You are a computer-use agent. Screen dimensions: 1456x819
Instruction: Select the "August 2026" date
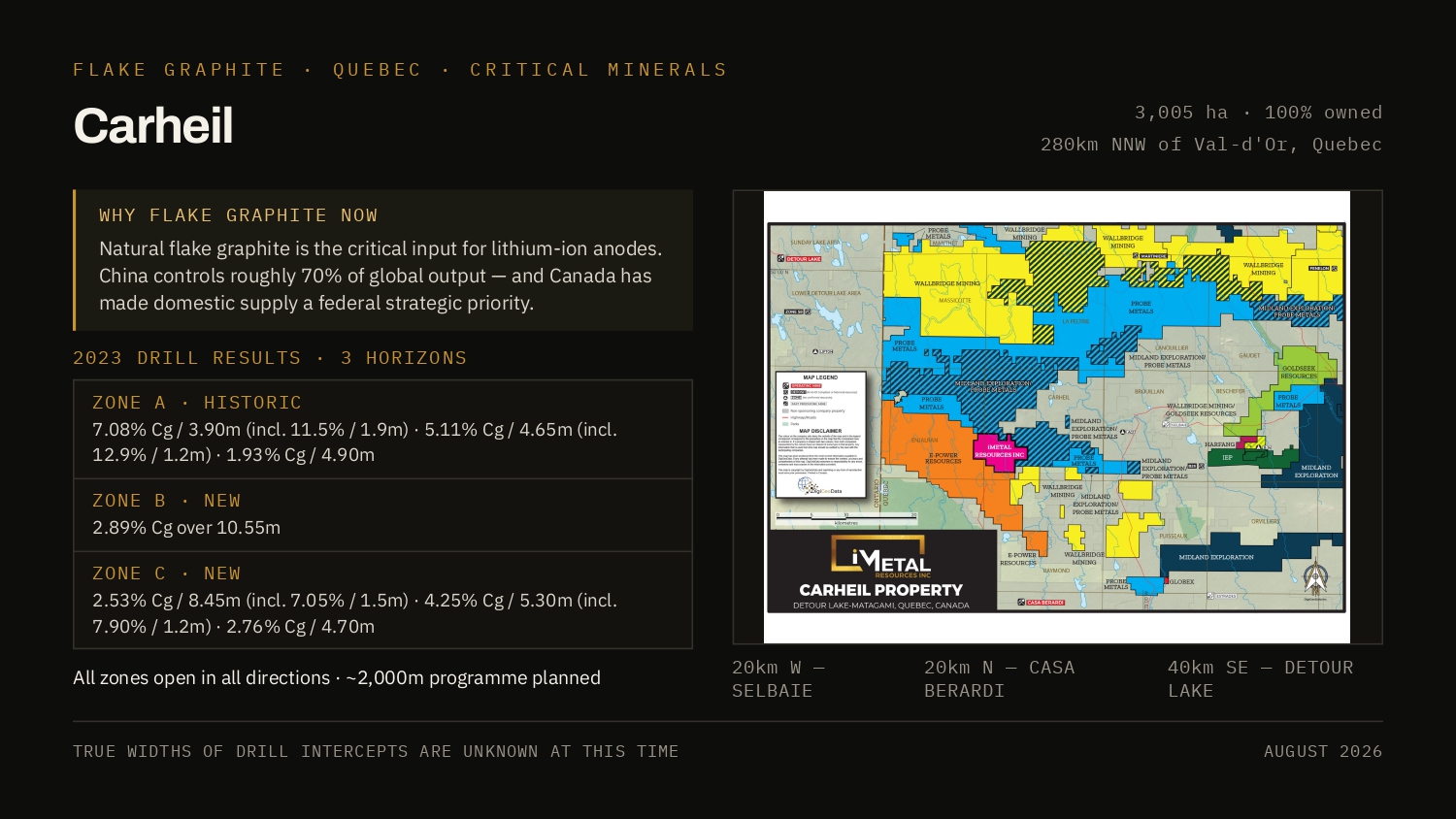(x=1323, y=751)
